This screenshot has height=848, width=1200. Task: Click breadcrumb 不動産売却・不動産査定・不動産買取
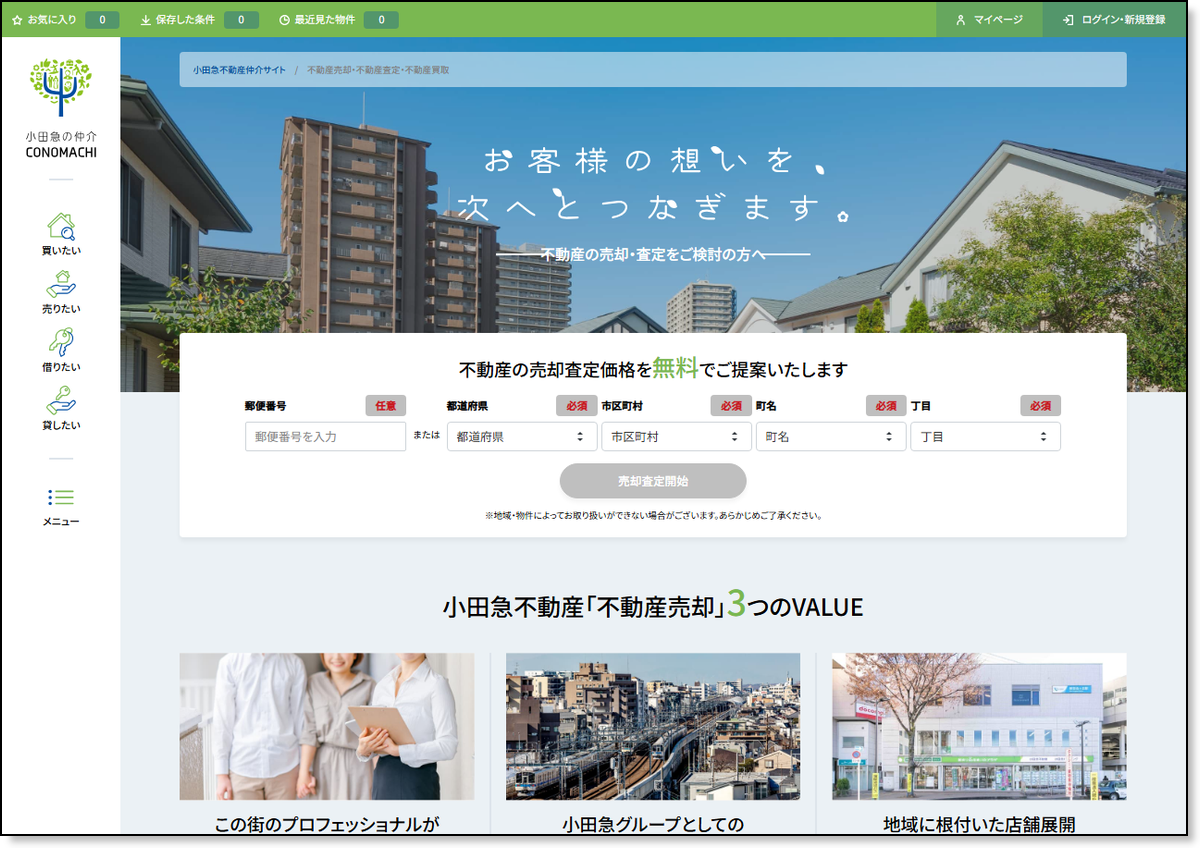coord(378,70)
